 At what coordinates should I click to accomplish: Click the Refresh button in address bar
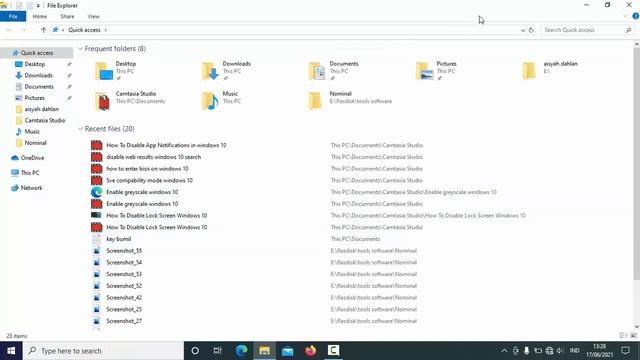click(531, 30)
